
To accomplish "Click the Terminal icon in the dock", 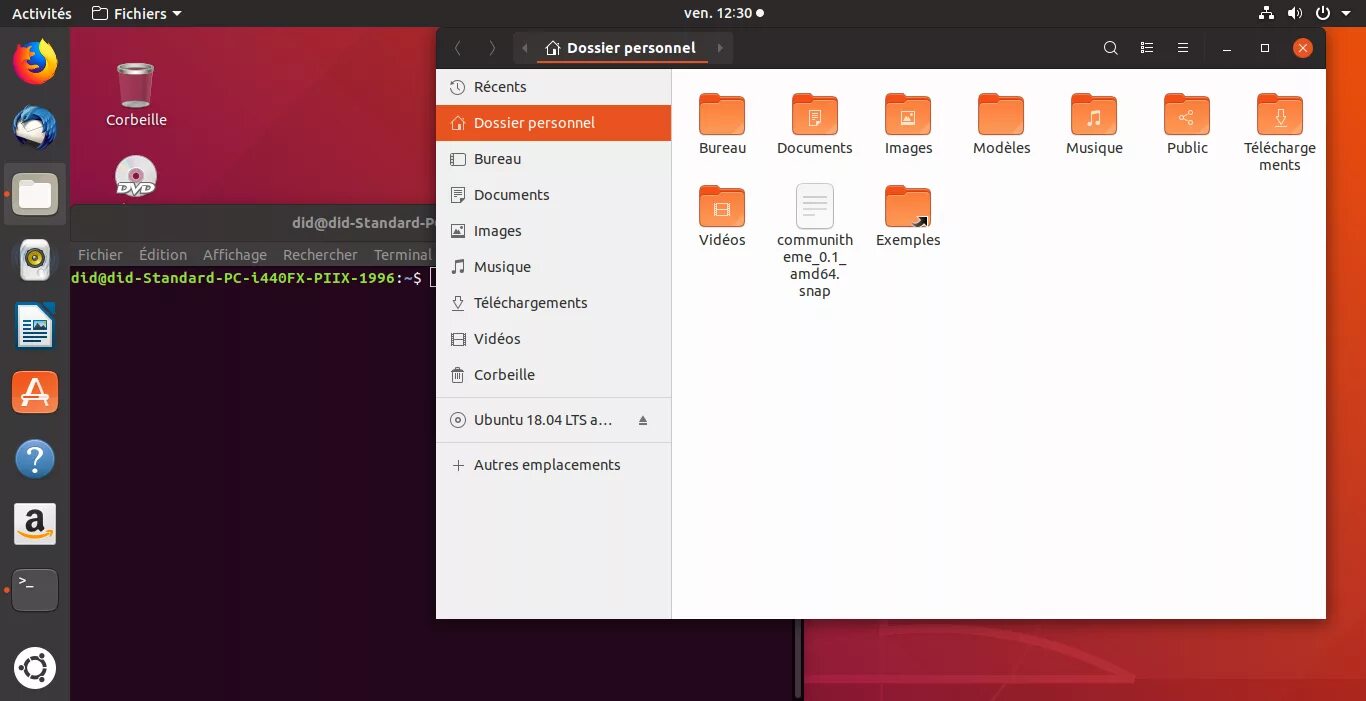I will [35, 590].
